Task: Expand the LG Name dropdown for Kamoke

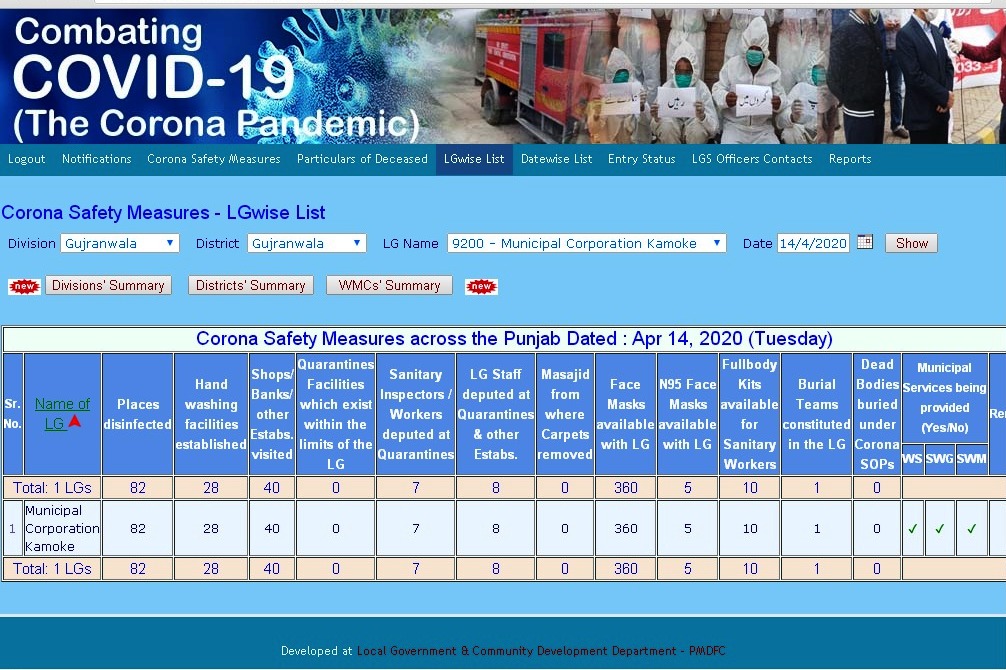Action: pyautogui.click(x=586, y=243)
